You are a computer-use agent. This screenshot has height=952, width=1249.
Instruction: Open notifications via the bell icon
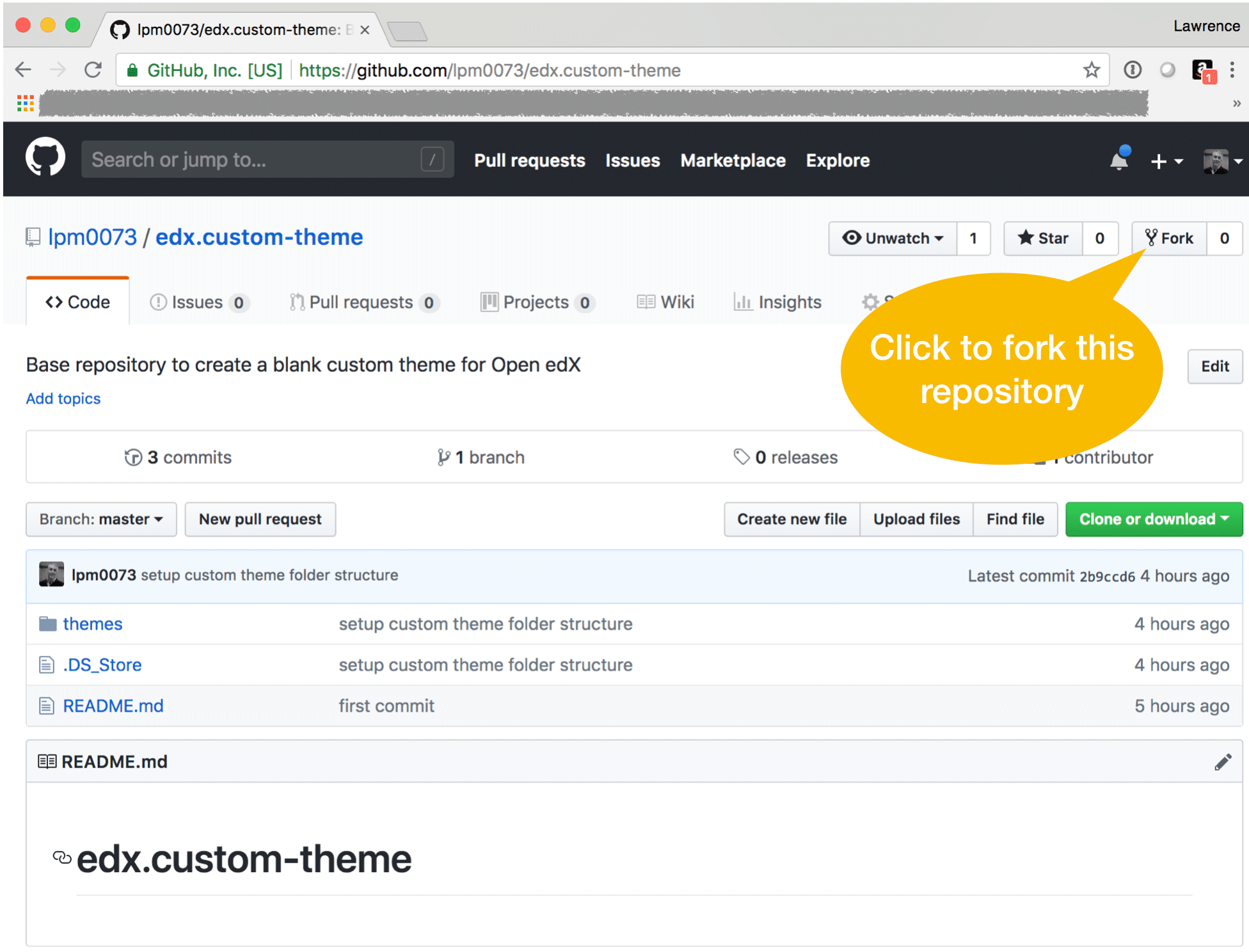pos(1119,160)
